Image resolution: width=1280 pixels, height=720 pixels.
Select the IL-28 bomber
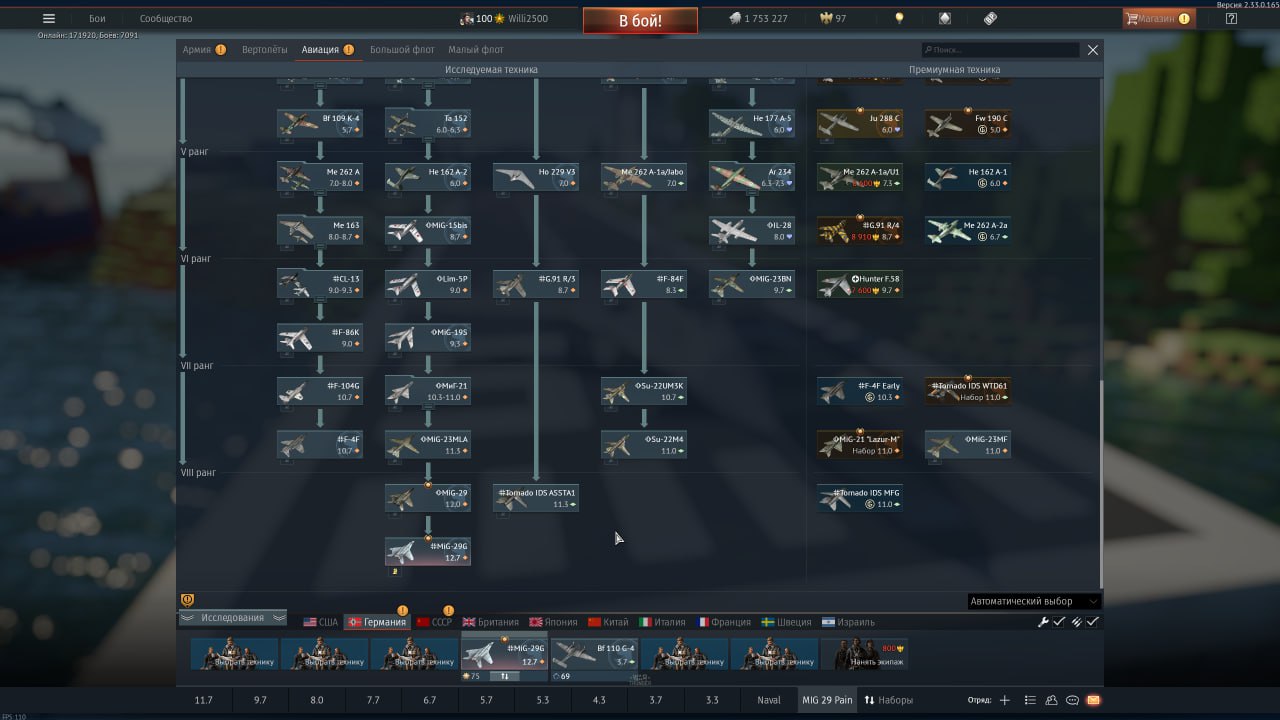(x=751, y=231)
